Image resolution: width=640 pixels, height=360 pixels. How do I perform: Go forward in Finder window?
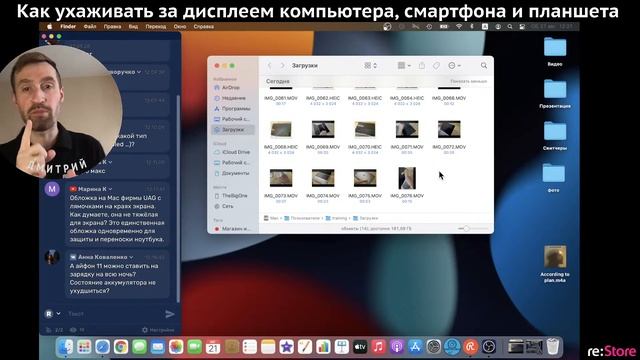click(282, 65)
